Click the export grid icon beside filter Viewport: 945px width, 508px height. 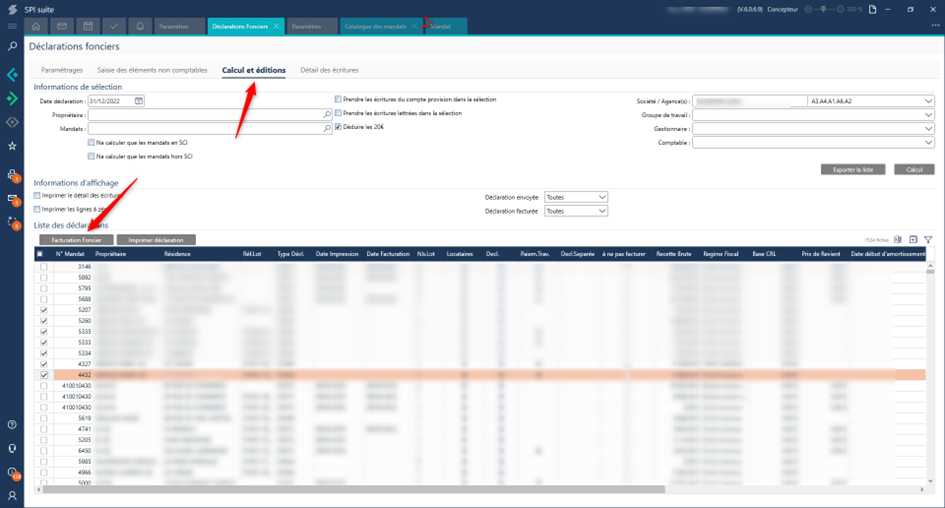coord(913,239)
